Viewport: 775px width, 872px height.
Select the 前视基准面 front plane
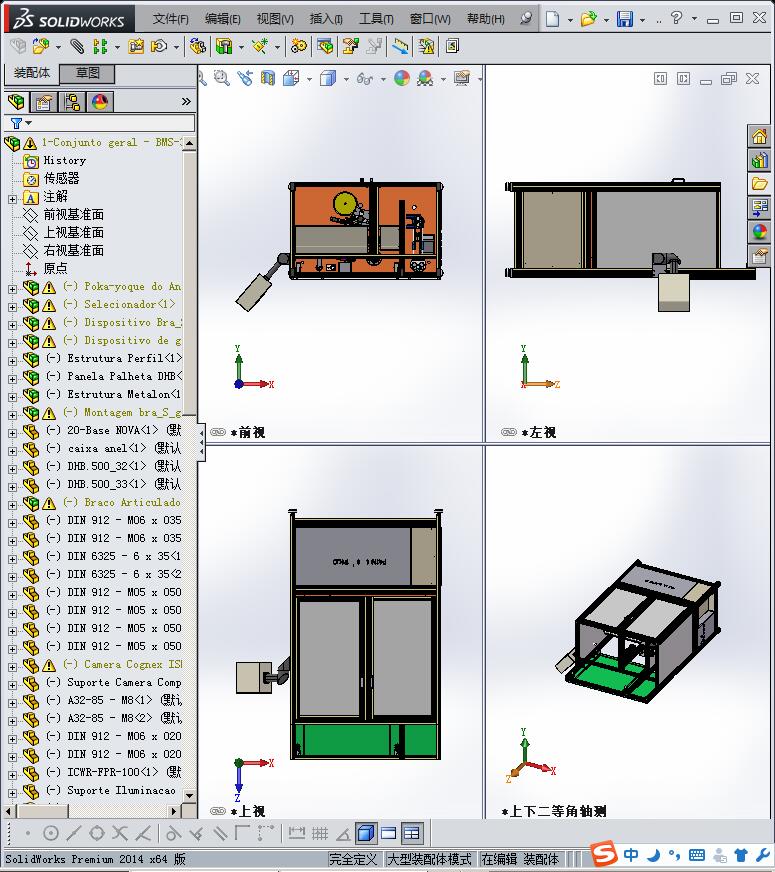pos(73,214)
